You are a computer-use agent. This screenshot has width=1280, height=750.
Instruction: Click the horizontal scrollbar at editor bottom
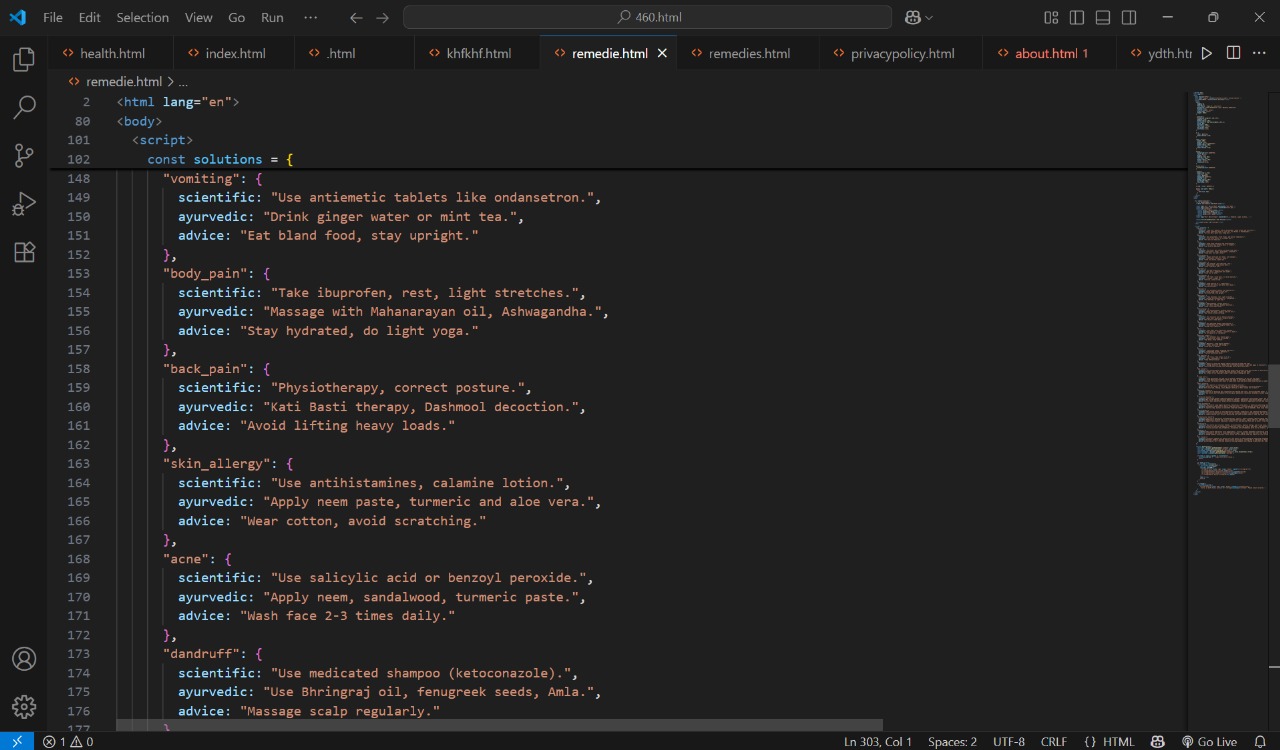click(x=500, y=725)
